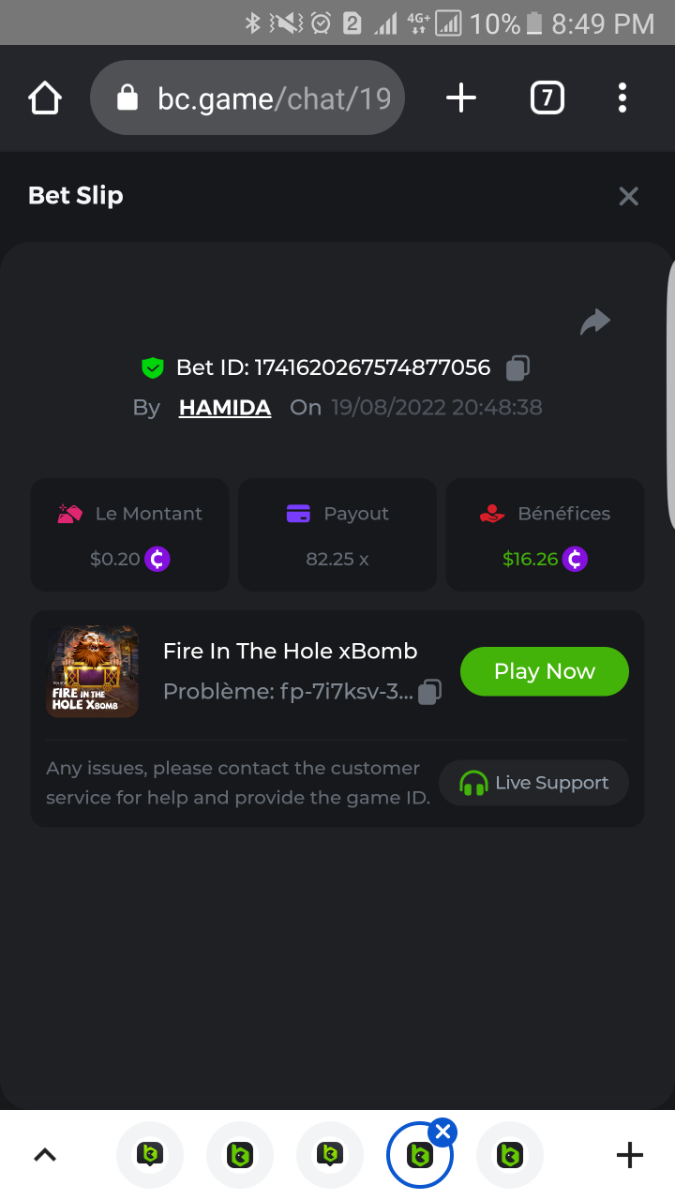
Task: Open HAMIDA's user profile
Action: pyautogui.click(x=225, y=407)
